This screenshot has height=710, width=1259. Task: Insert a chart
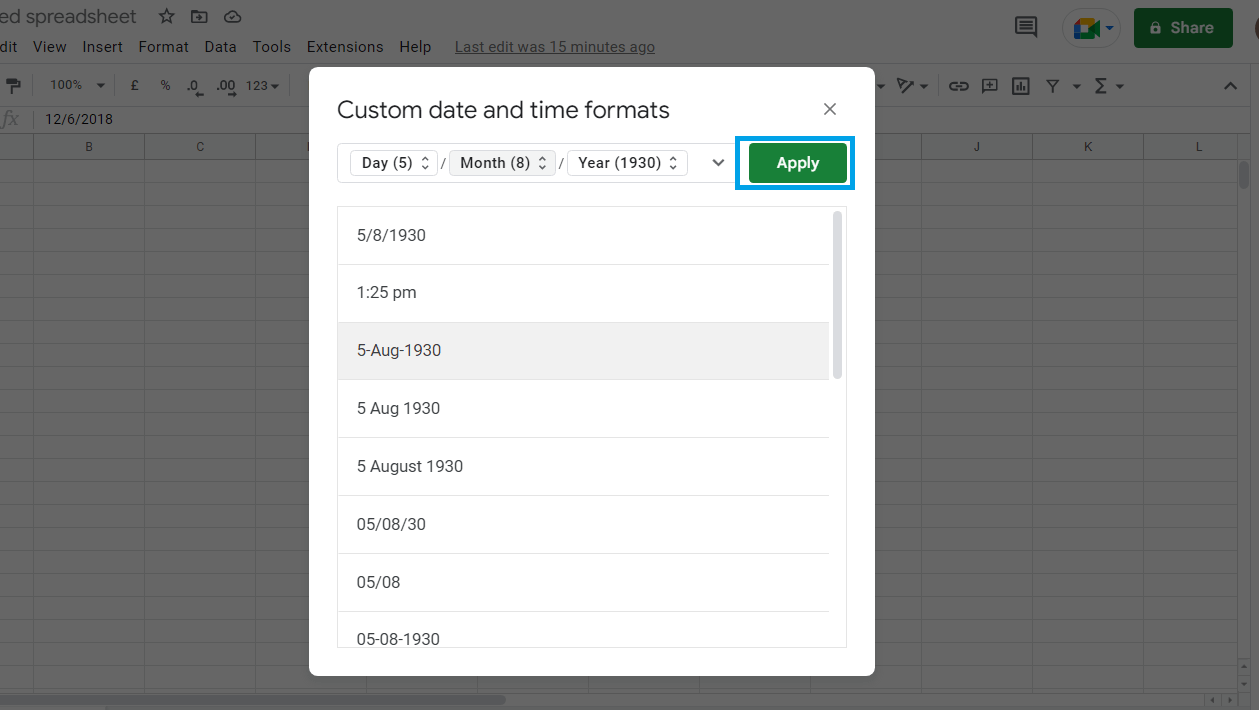[1020, 86]
